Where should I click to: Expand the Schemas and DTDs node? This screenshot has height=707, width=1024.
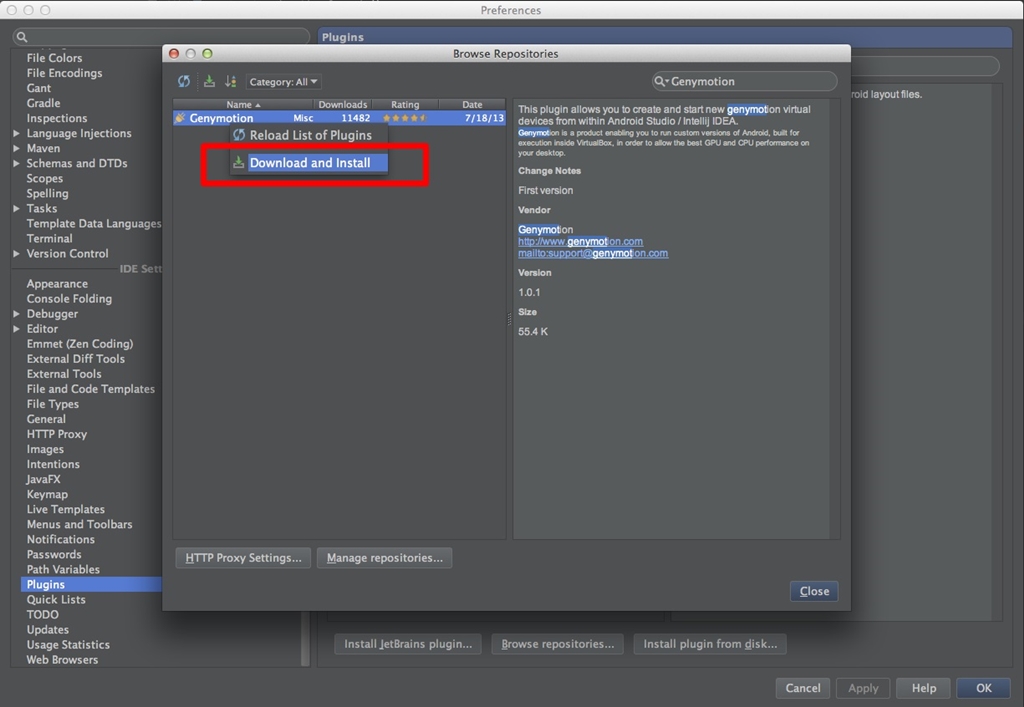point(16,163)
